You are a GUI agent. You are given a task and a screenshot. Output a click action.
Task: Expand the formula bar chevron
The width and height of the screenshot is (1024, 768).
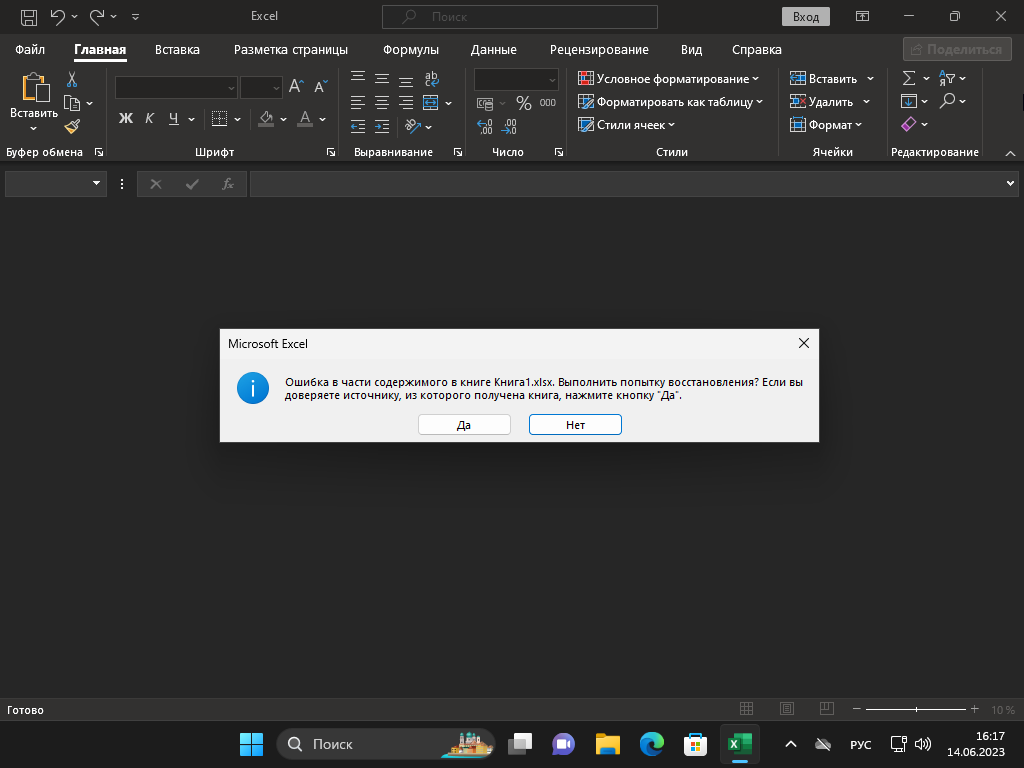pyautogui.click(x=1010, y=184)
